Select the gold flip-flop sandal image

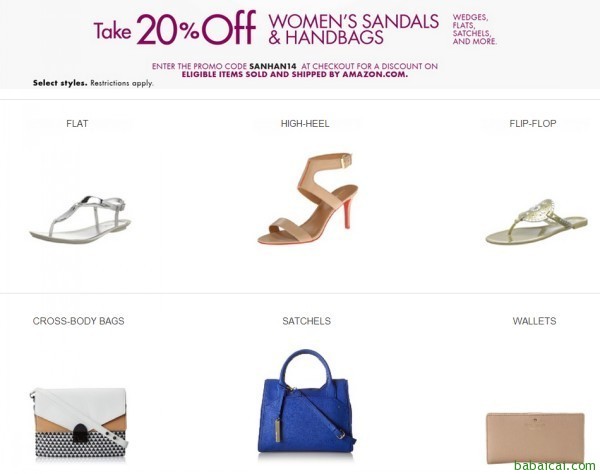click(x=530, y=222)
